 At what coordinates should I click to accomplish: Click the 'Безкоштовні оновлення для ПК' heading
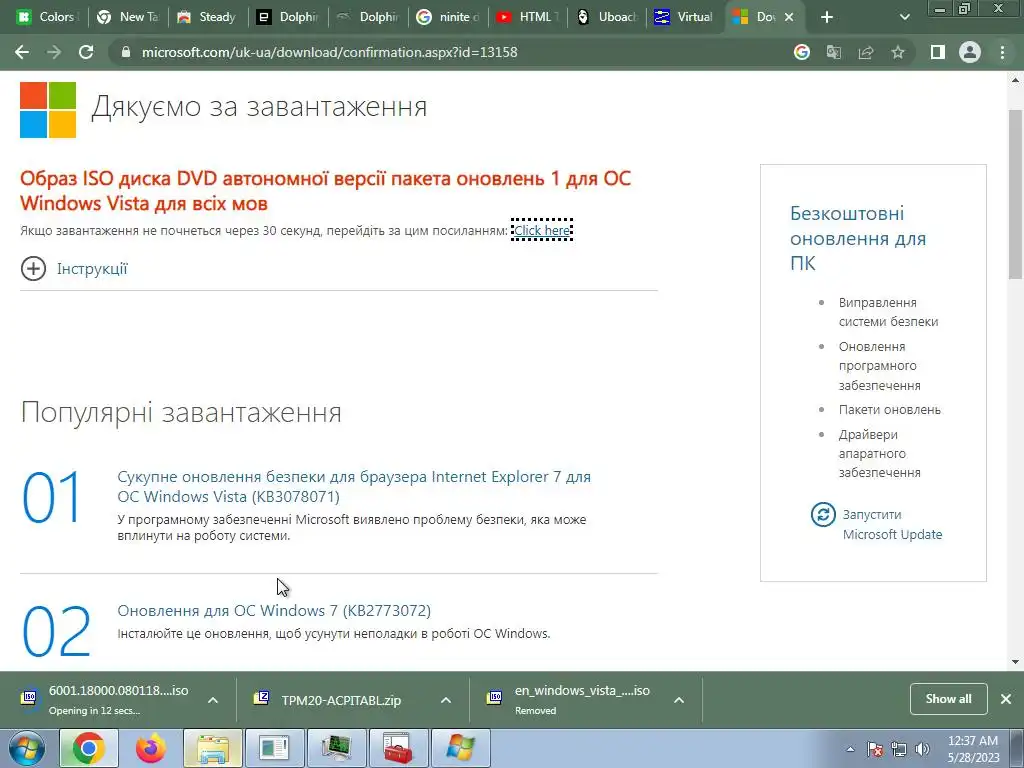[857, 238]
